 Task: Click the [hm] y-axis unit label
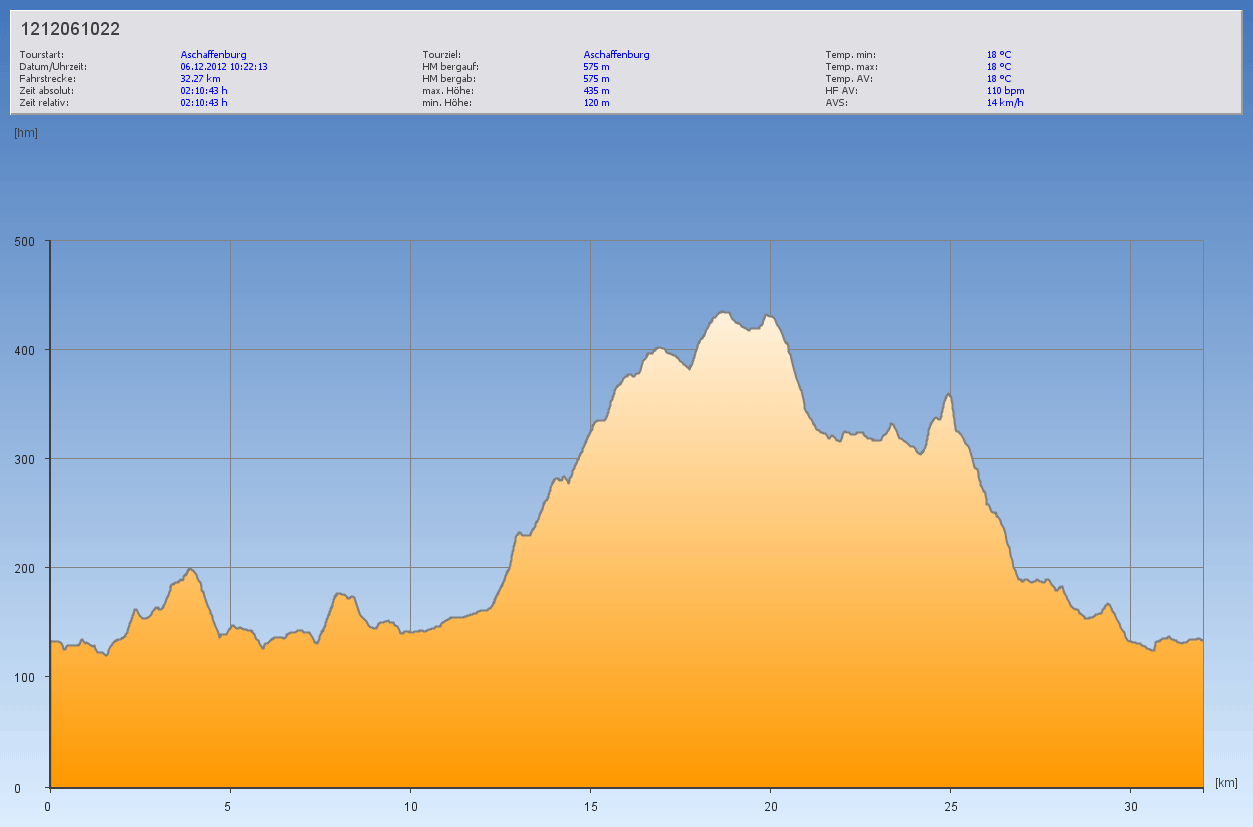(26, 133)
